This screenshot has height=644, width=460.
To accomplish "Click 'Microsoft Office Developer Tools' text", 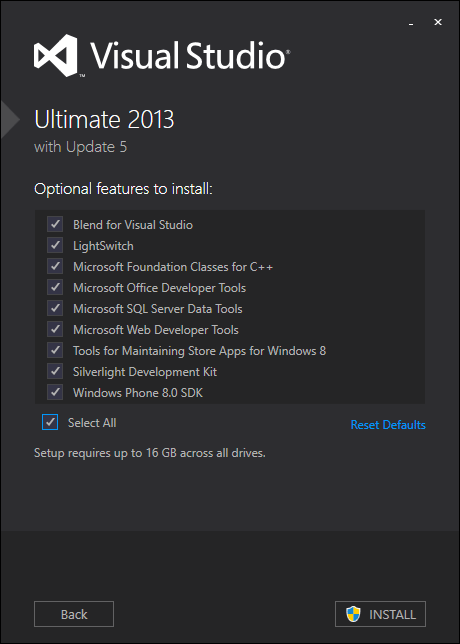I will pyautogui.click(x=159, y=288).
